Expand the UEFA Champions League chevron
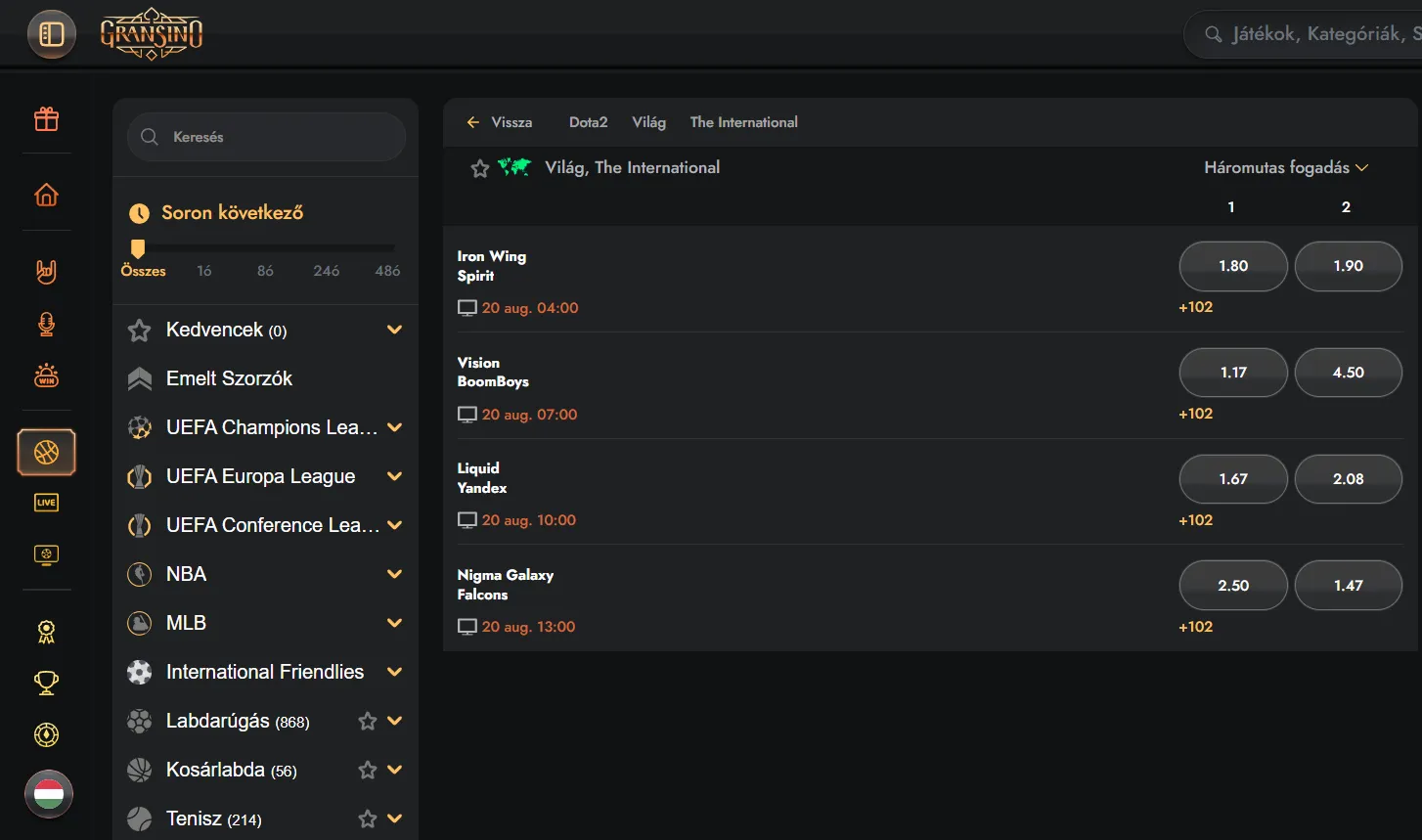The width and height of the screenshot is (1422, 840). [395, 427]
